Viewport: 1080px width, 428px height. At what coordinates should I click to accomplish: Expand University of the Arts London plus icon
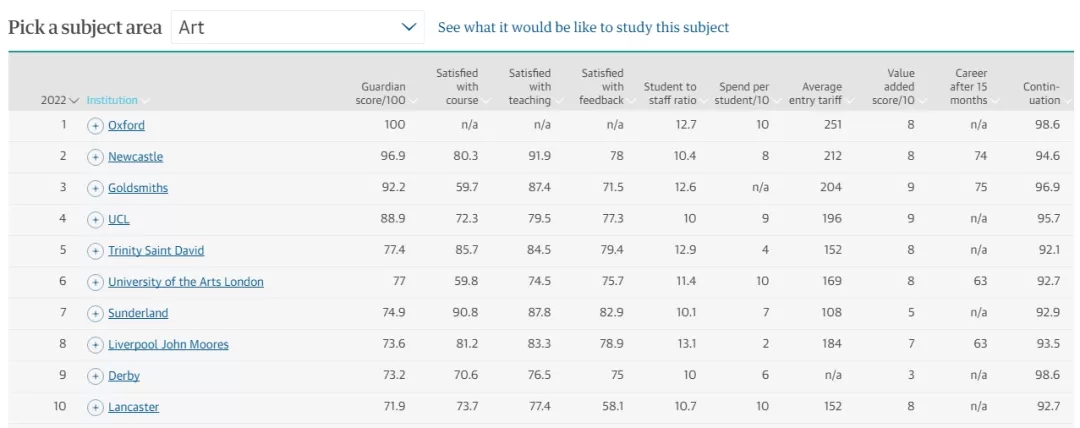point(95,283)
